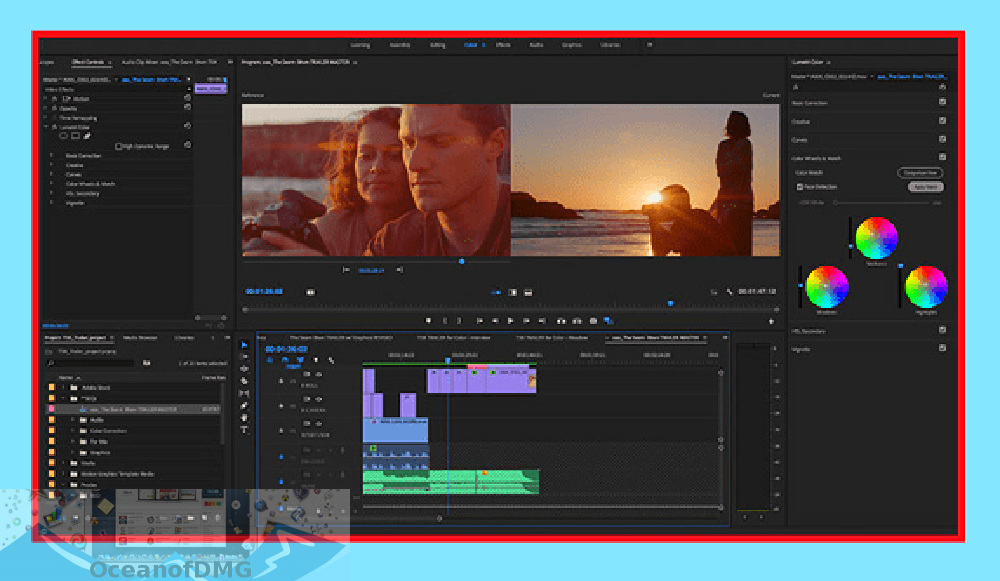1000x581 pixels.
Task: Click the Shadows color wheel
Action: tap(827, 287)
